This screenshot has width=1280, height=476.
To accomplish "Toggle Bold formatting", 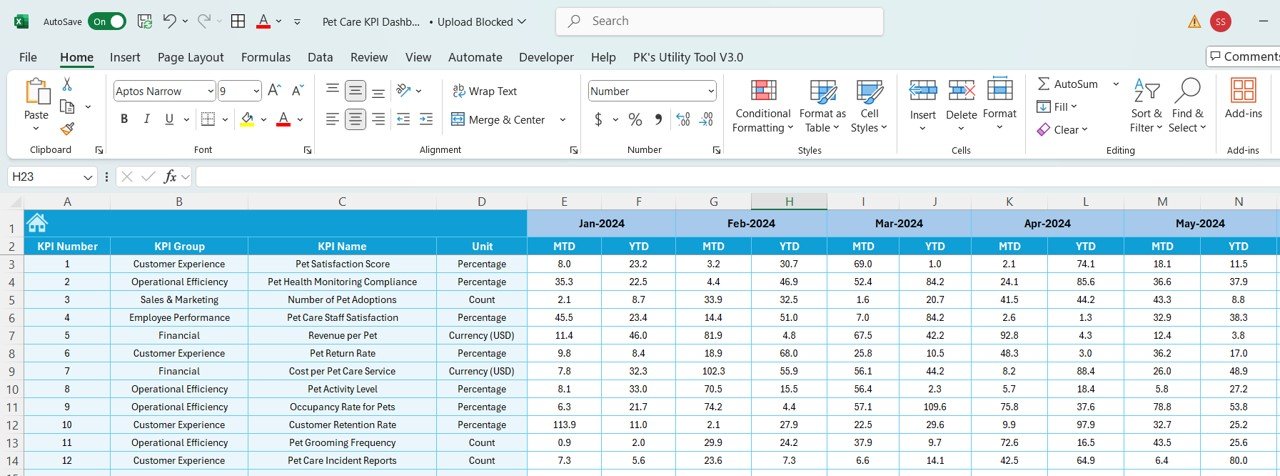I will [124, 119].
